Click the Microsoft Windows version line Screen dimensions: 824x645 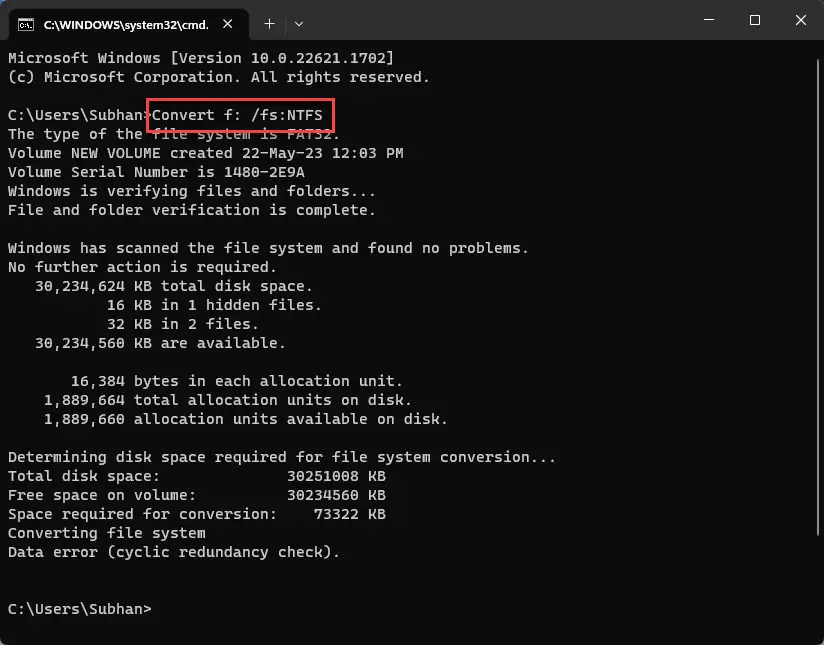(201, 58)
